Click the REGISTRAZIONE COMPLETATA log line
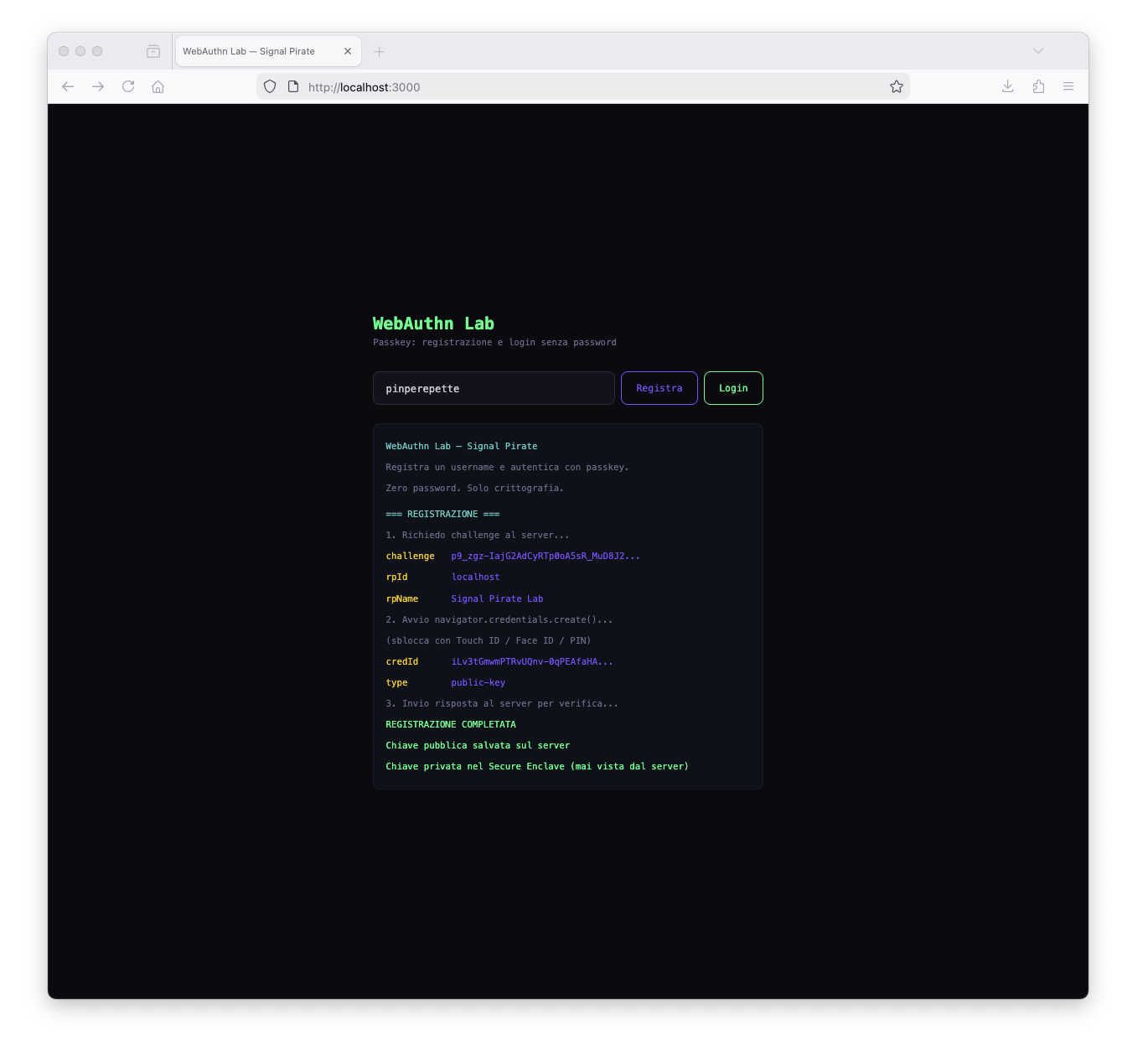 point(450,723)
